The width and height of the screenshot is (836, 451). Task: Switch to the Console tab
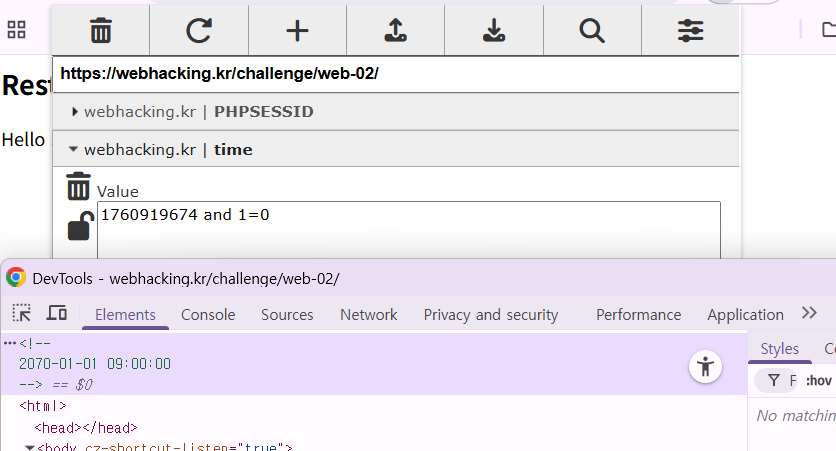pyautogui.click(x=208, y=315)
